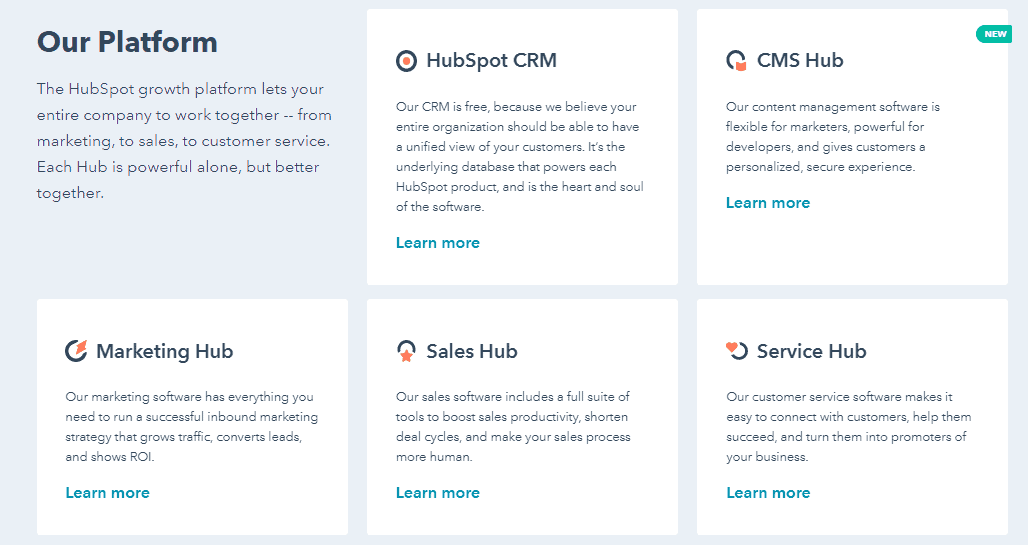
Task: Click the Marketing Hub lightning icon
Action: coord(76,351)
